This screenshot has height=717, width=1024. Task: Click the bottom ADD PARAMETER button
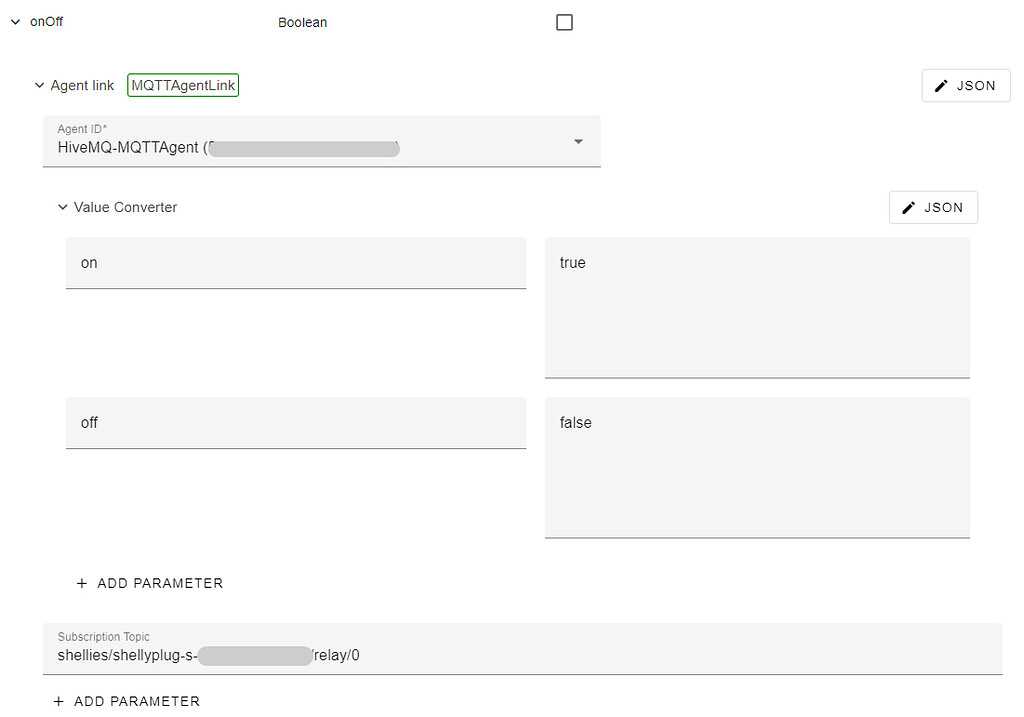(x=126, y=701)
